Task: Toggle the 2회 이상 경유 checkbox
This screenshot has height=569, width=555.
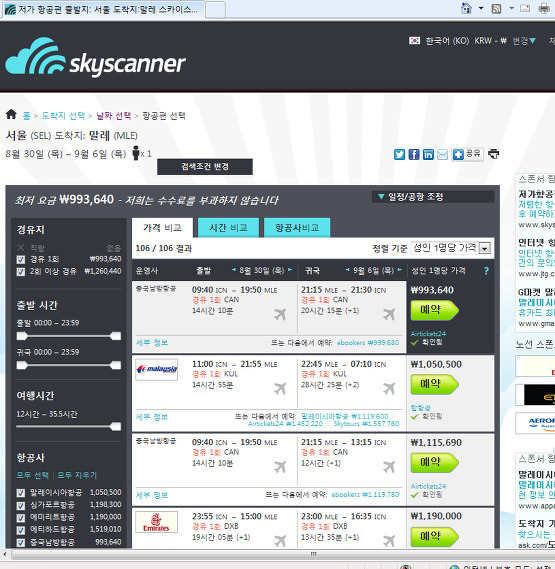Action: pyautogui.click(x=21, y=272)
